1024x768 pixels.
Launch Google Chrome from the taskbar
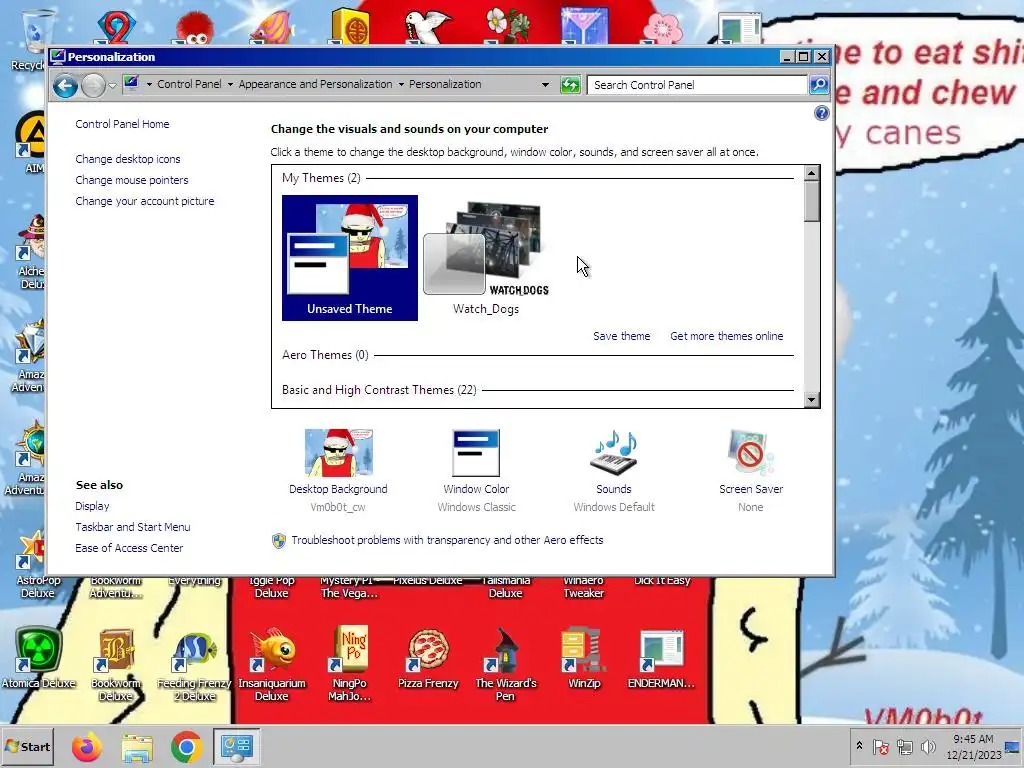(186, 747)
